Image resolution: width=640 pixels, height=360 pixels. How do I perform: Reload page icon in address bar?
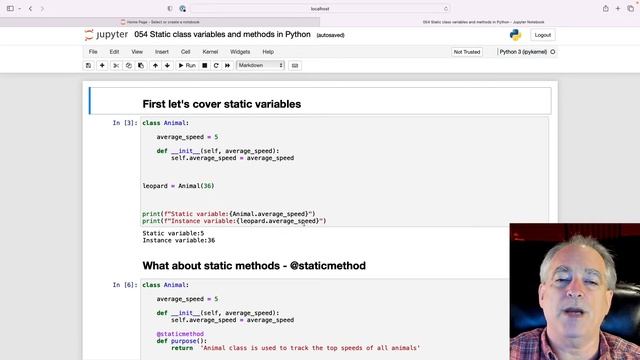coord(445,9)
